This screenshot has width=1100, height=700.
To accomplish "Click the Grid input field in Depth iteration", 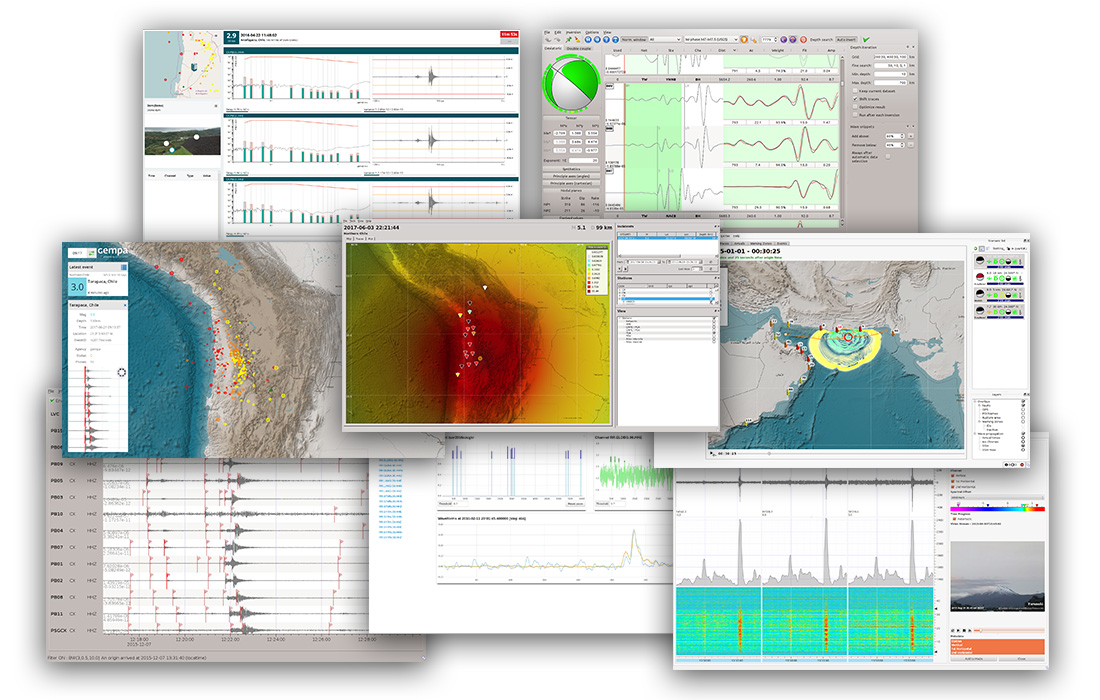I will point(890,57).
